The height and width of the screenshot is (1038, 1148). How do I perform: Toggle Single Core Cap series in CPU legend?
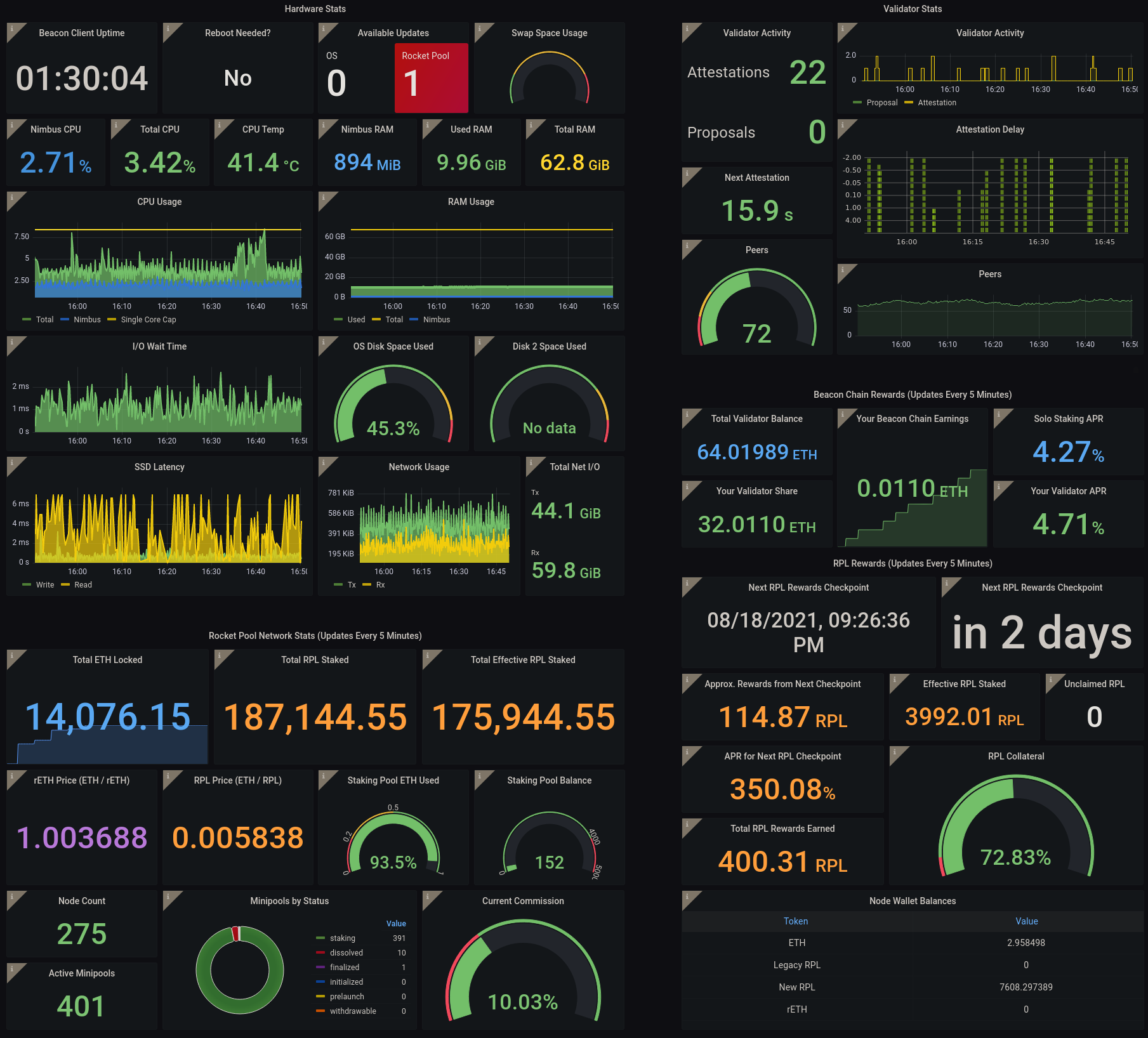[x=148, y=320]
